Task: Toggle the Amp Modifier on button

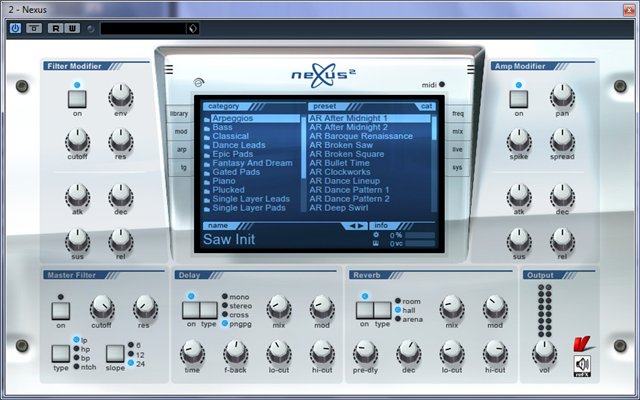Action: (519, 99)
